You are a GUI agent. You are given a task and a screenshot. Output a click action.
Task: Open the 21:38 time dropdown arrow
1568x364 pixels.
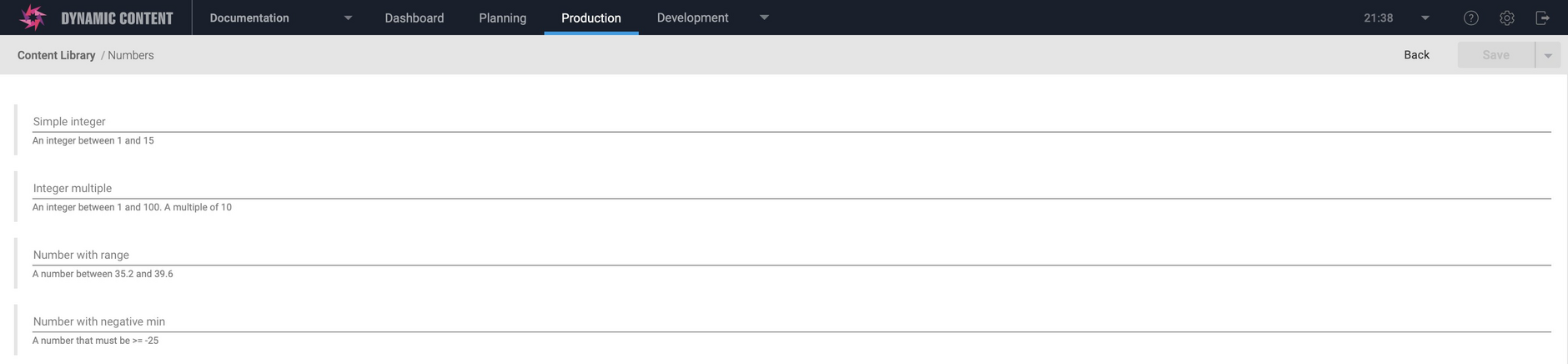(1425, 18)
